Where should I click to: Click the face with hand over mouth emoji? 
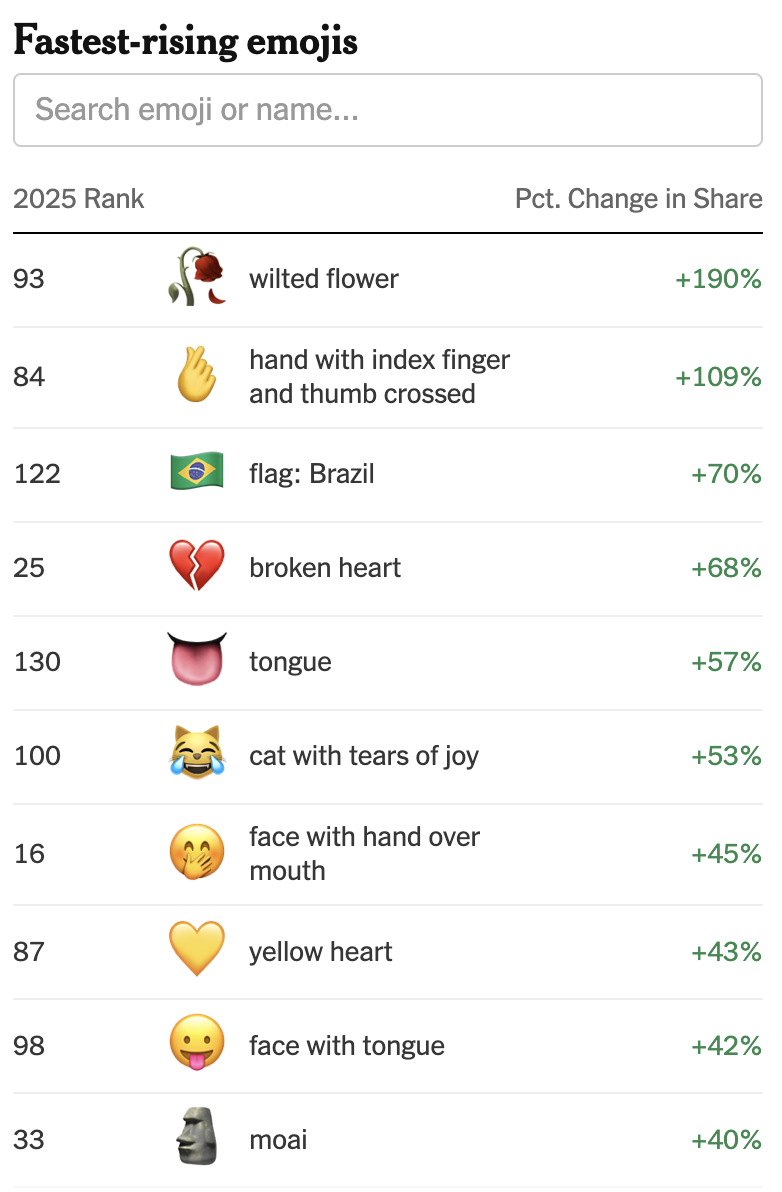[197, 852]
